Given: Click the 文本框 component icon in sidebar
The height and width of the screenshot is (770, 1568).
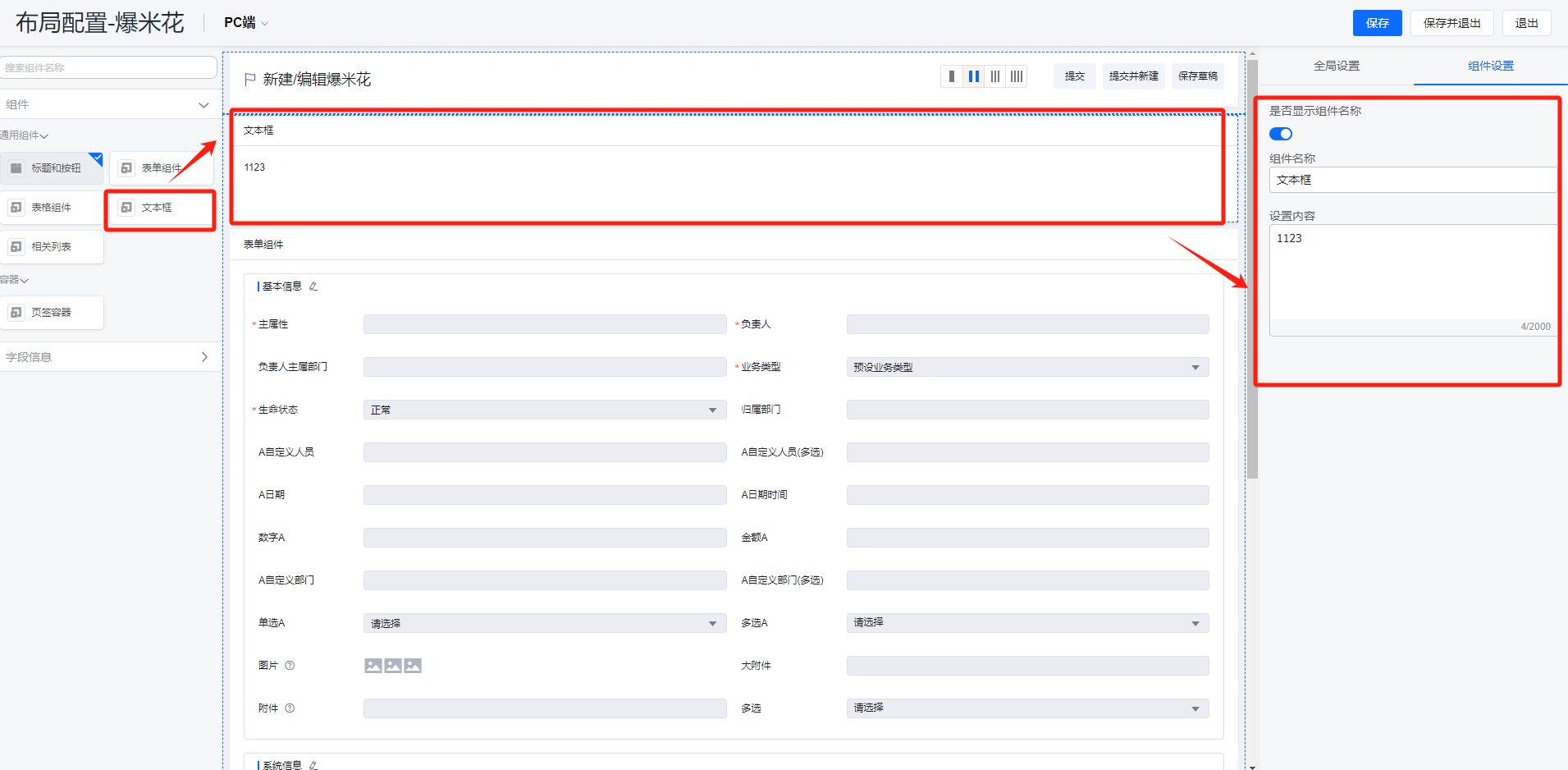Looking at the screenshot, I should [x=126, y=208].
